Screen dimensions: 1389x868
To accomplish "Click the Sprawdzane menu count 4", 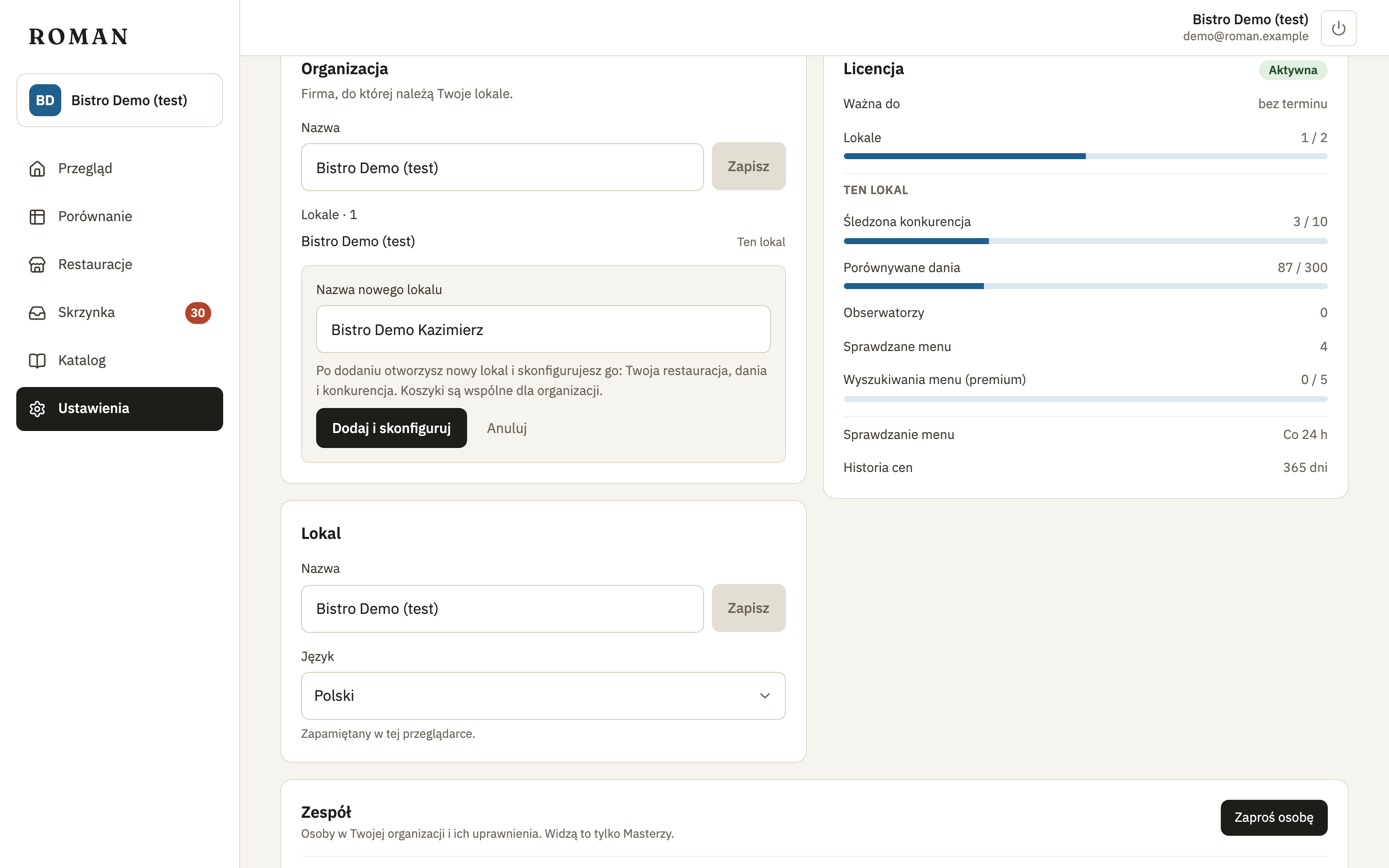I will 1324,347.
